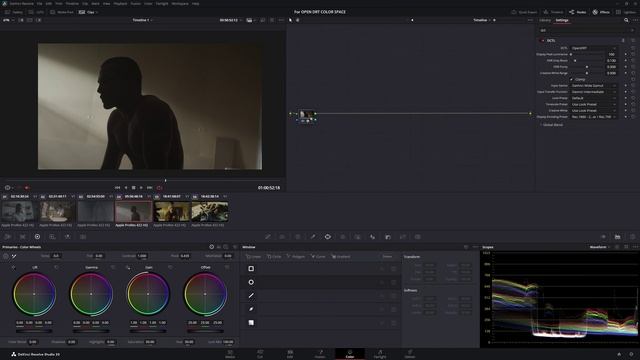The image size is (640, 360).
Task: Click the Gain white point picker icon
Action: pyautogui.click(x=128, y=267)
